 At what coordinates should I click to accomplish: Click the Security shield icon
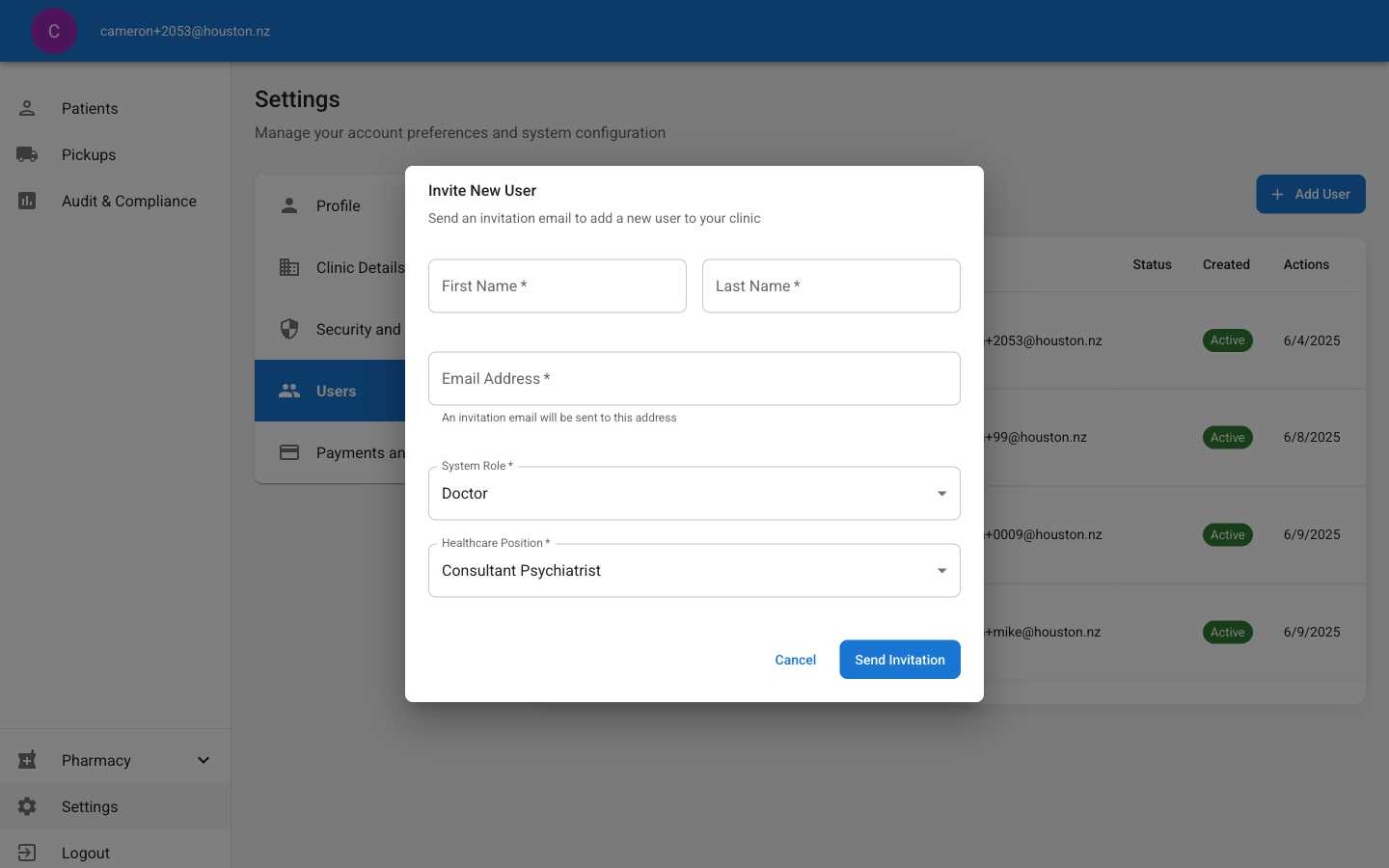click(x=289, y=329)
